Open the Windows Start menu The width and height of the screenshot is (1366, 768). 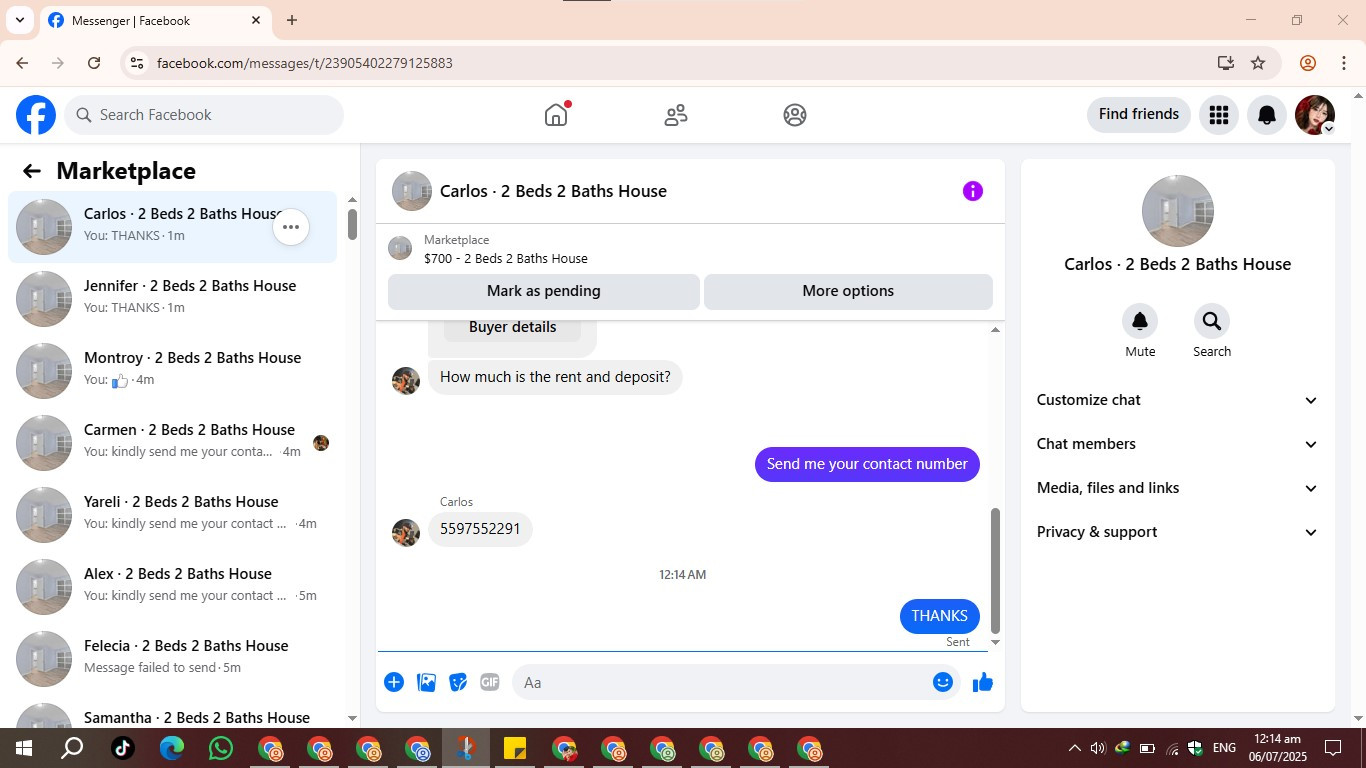click(x=24, y=748)
